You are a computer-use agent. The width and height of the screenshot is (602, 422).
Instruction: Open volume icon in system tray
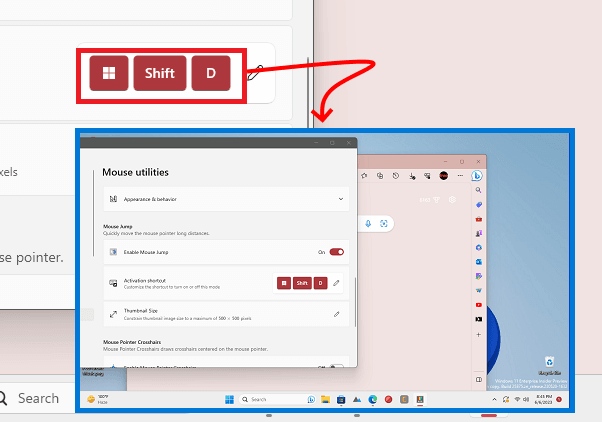527,399
